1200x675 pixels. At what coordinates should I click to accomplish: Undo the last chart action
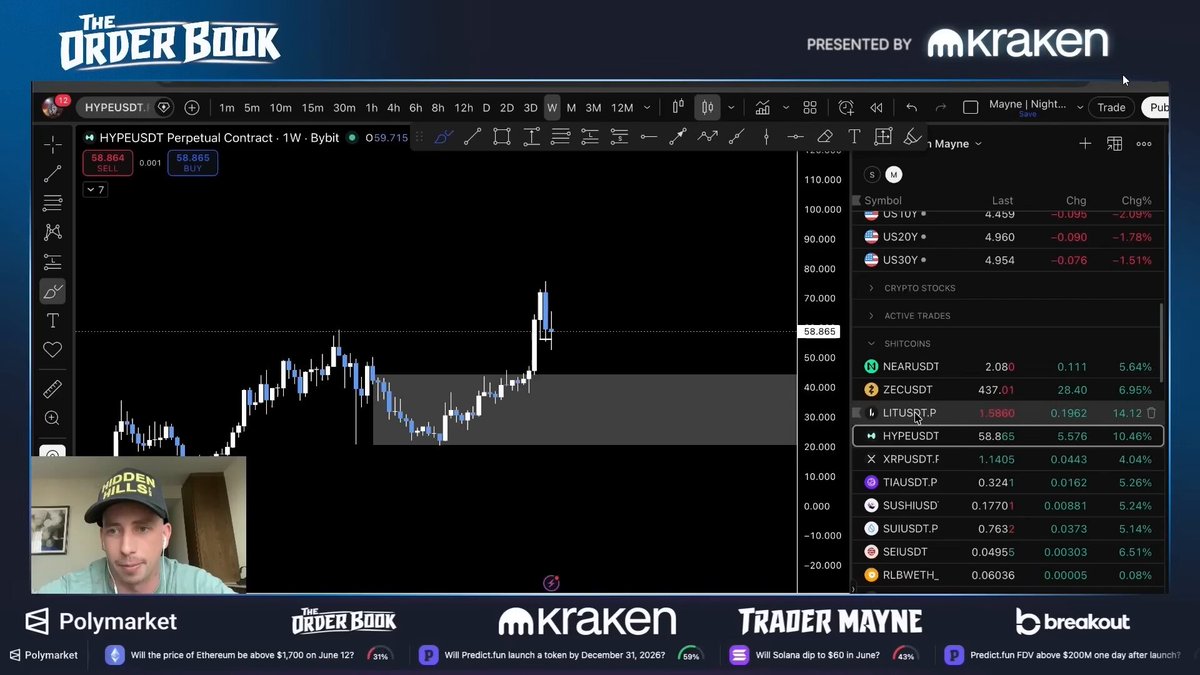coord(911,107)
